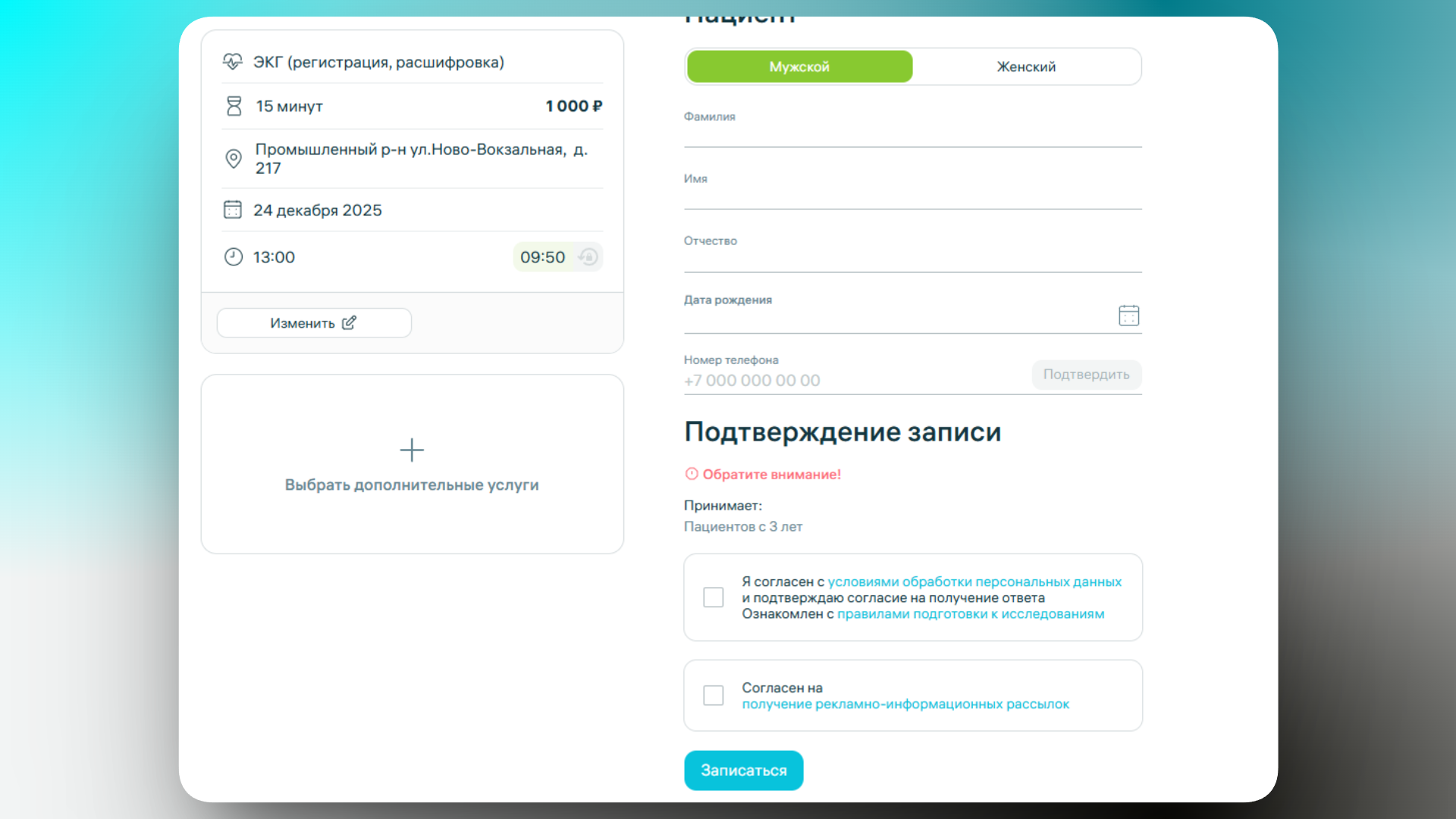1456x819 pixels.
Task: Click the Подтвердить button
Action: 1086,375
